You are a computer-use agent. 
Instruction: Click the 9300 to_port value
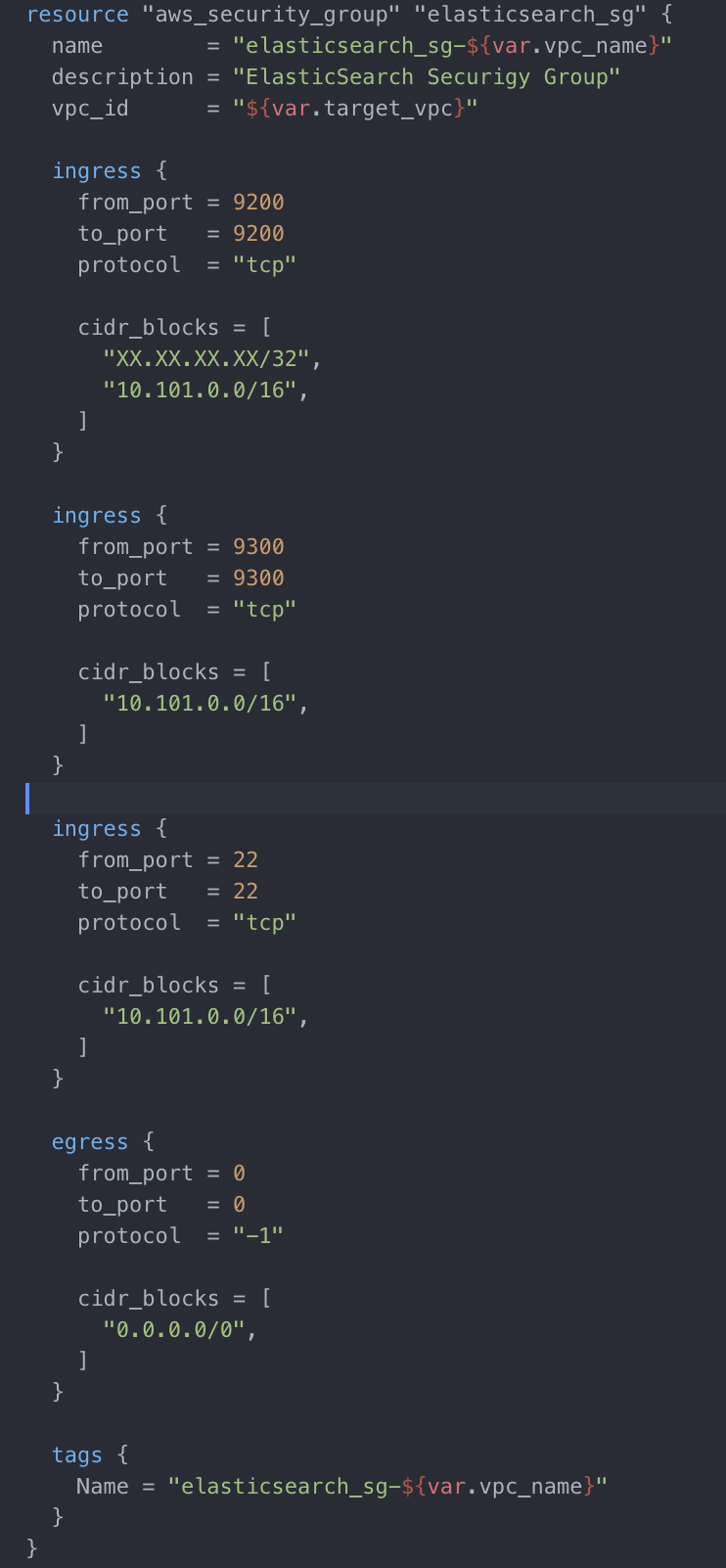258,578
